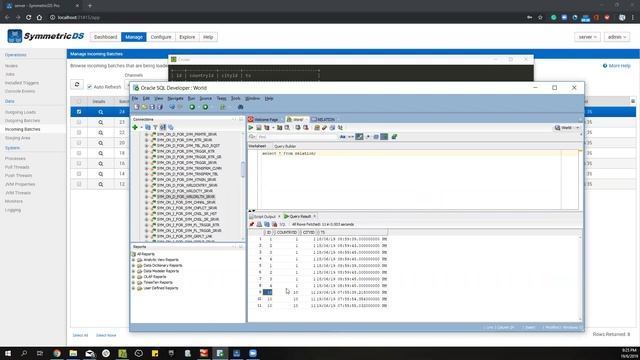Click binoculars icon in SQL Developer main toolbar
Viewport: 640px width, 360px height.
240,107
